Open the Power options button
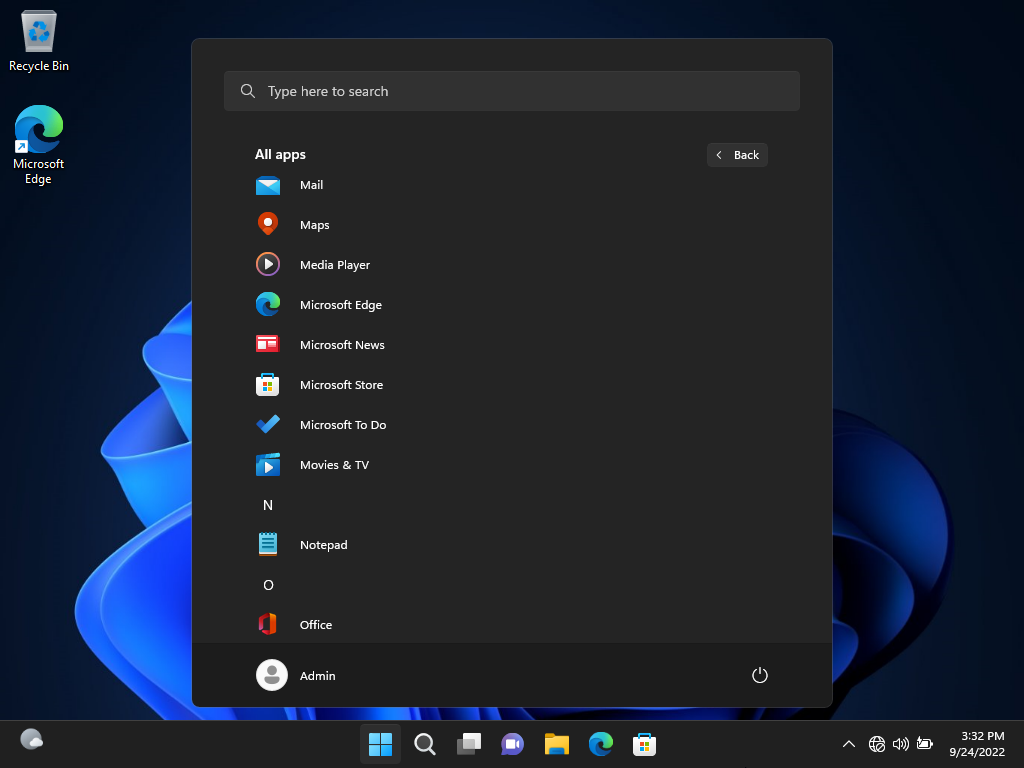1024x768 pixels. pos(760,675)
